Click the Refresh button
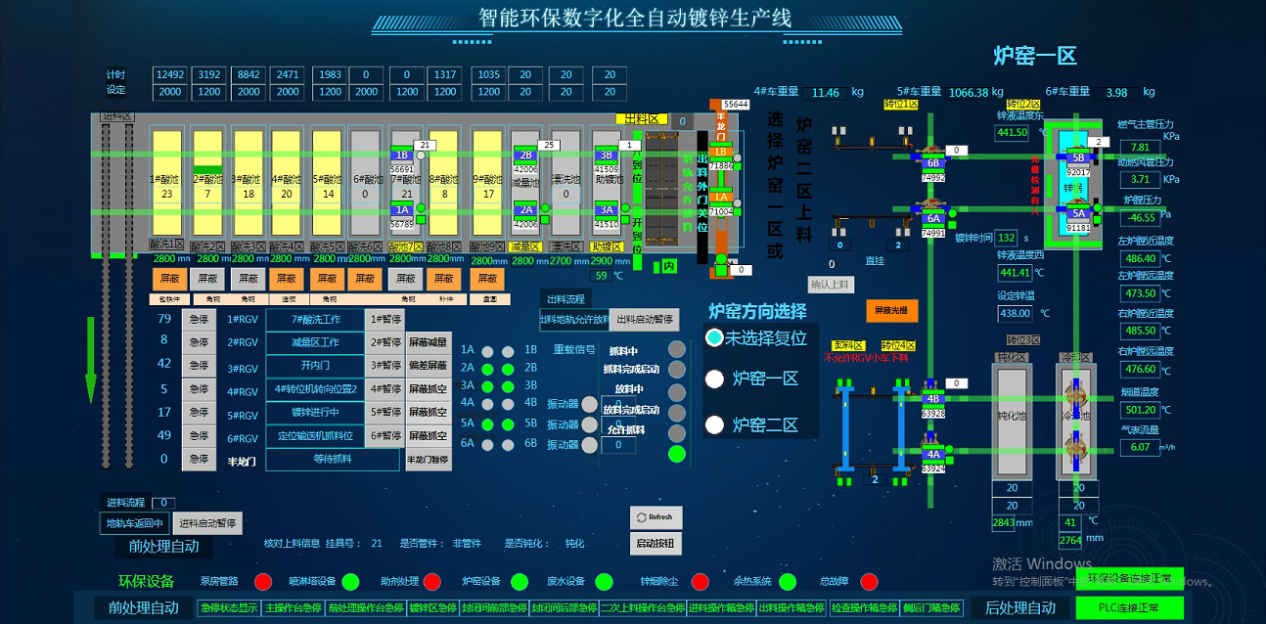 656,517
